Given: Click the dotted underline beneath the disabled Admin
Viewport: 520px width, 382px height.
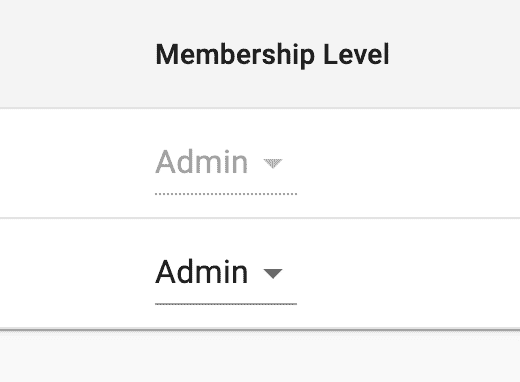Looking at the screenshot, I should 226,194.
